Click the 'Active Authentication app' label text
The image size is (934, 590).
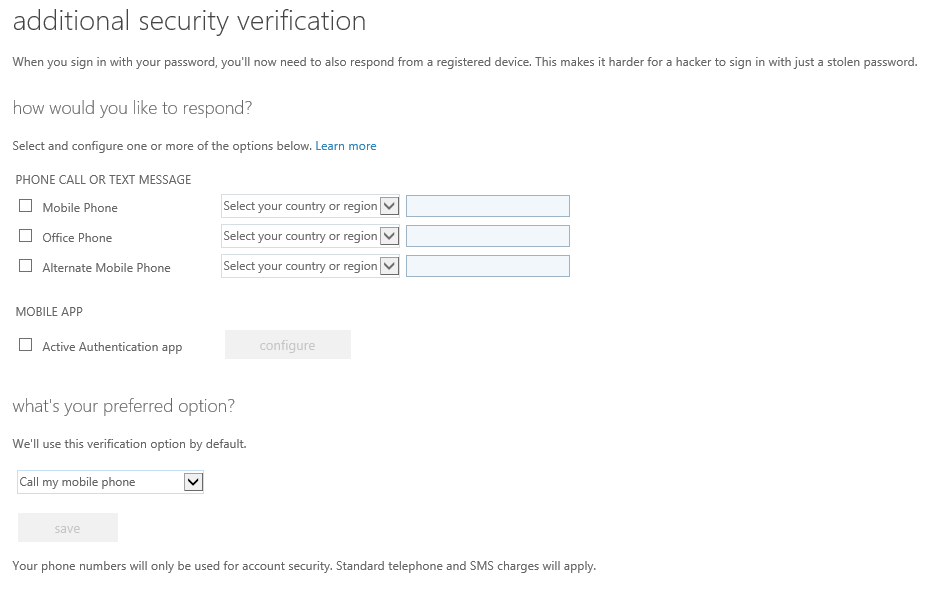click(x=112, y=347)
